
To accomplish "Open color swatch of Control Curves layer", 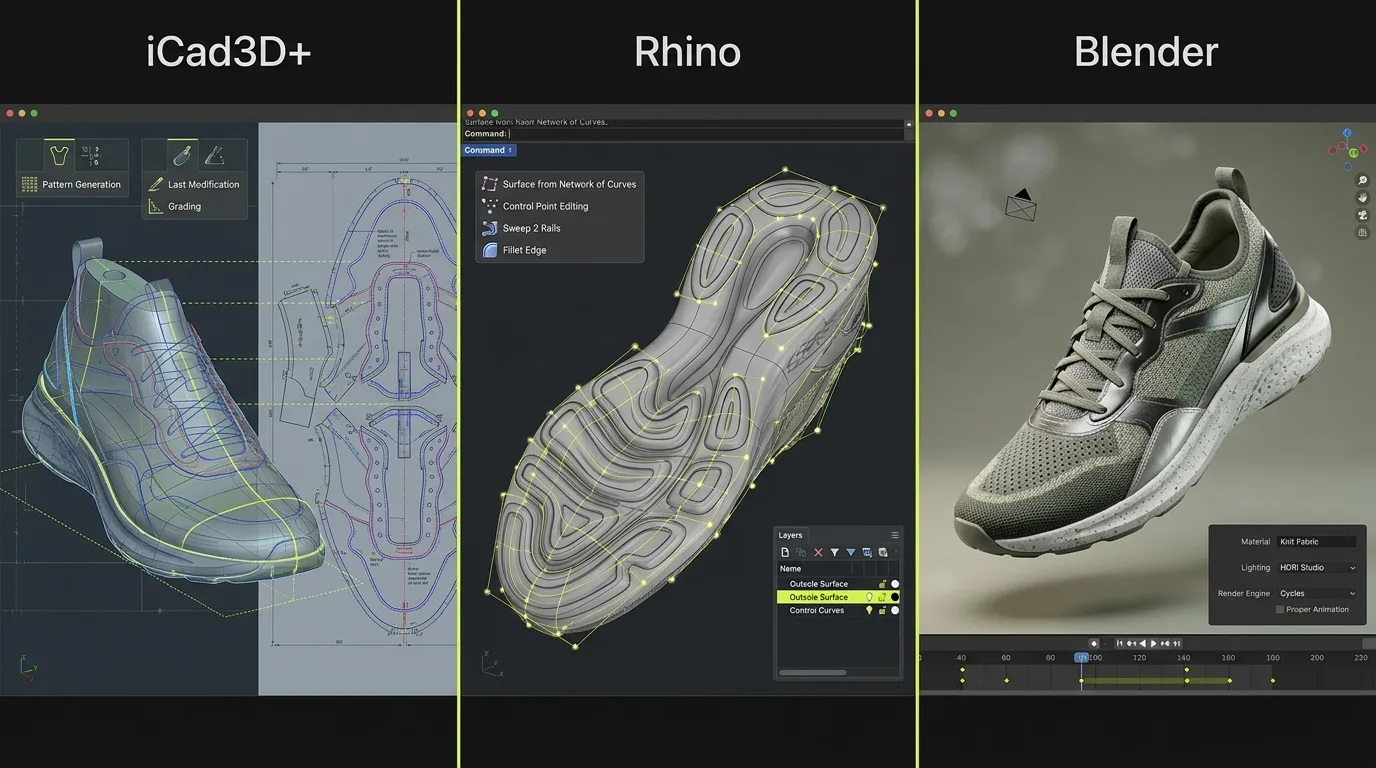I will click(895, 610).
